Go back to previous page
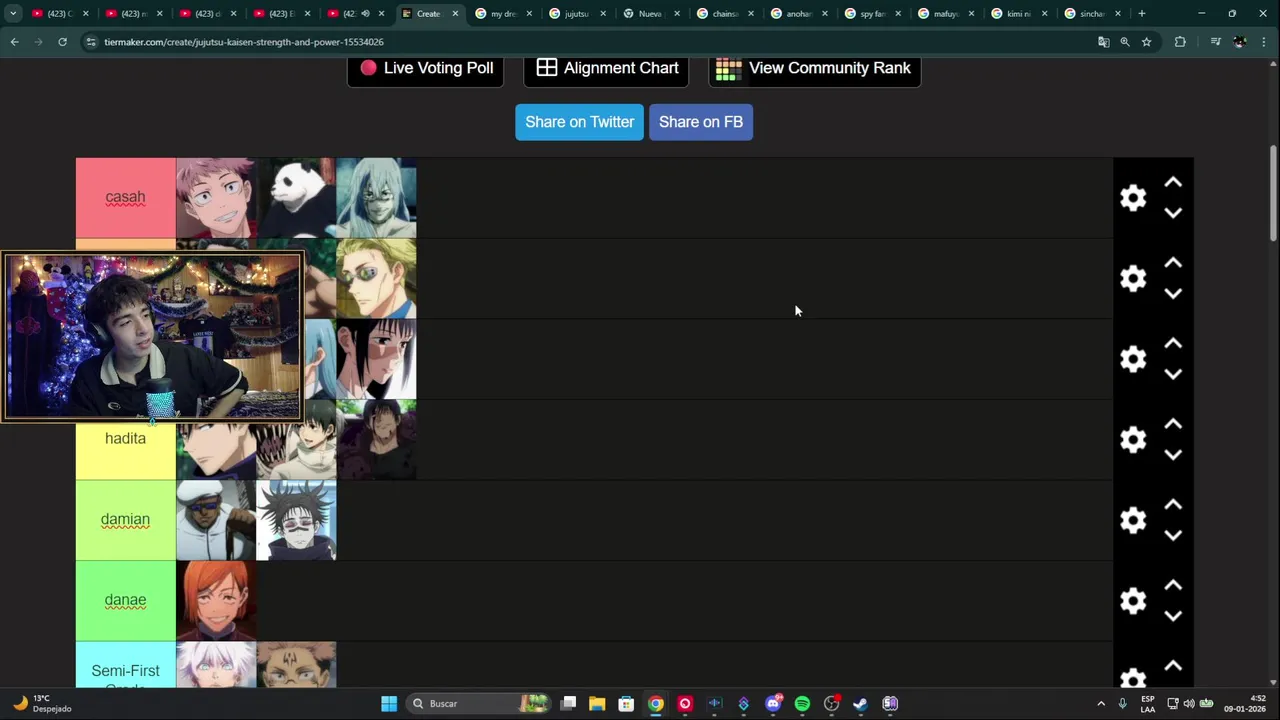This screenshot has height=720, width=1280. [x=14, y=42]
